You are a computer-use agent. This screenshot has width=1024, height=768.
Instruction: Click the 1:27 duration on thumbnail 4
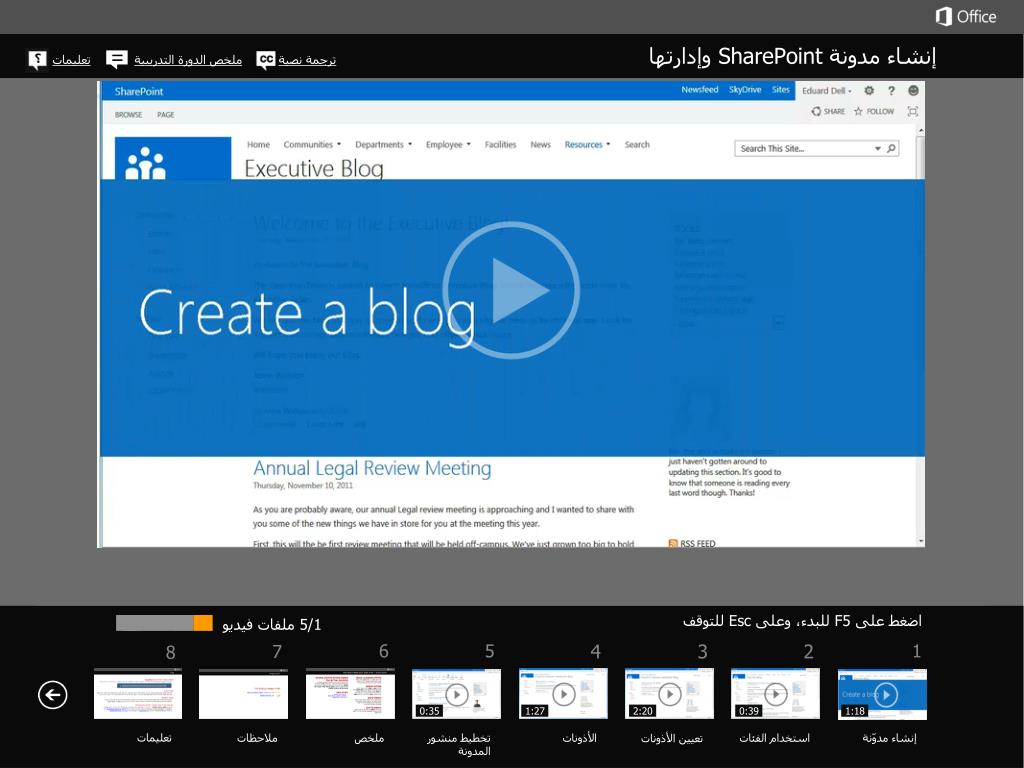535,711
